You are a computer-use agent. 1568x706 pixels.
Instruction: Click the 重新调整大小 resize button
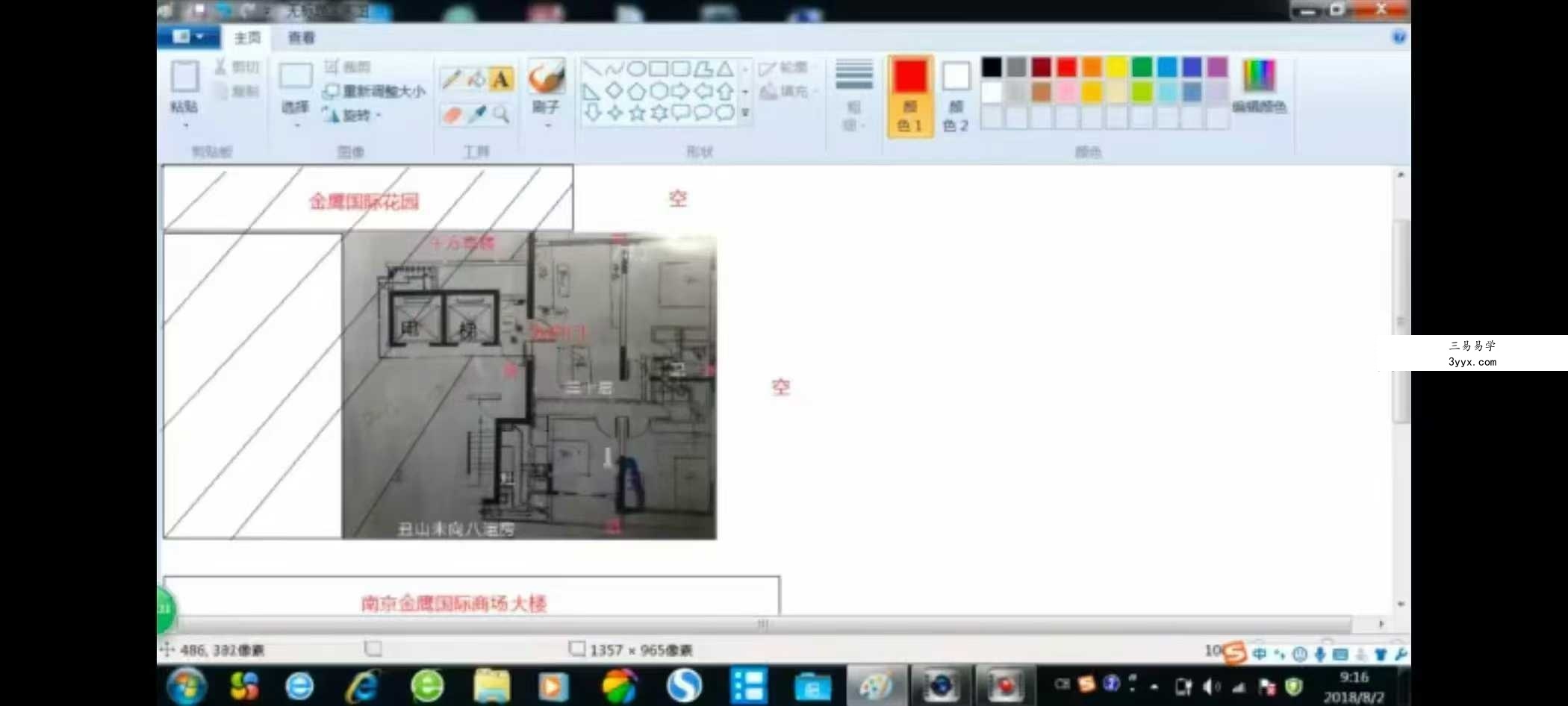click(x=373, y=91)
